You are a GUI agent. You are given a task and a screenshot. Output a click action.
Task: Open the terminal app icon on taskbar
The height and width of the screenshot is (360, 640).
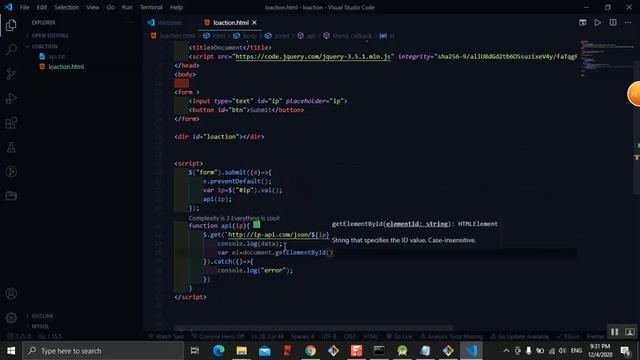coord(379,351)
